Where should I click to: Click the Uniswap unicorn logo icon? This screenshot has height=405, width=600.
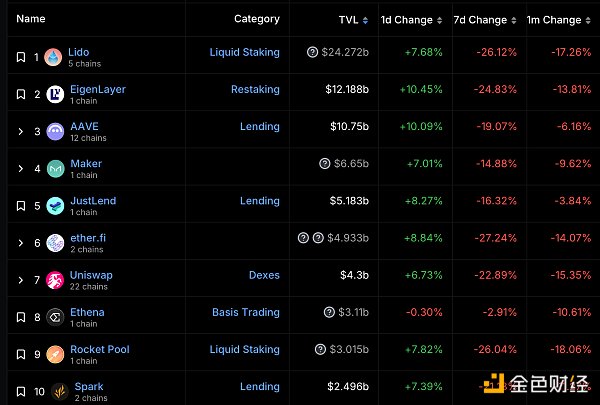(55, 281)
